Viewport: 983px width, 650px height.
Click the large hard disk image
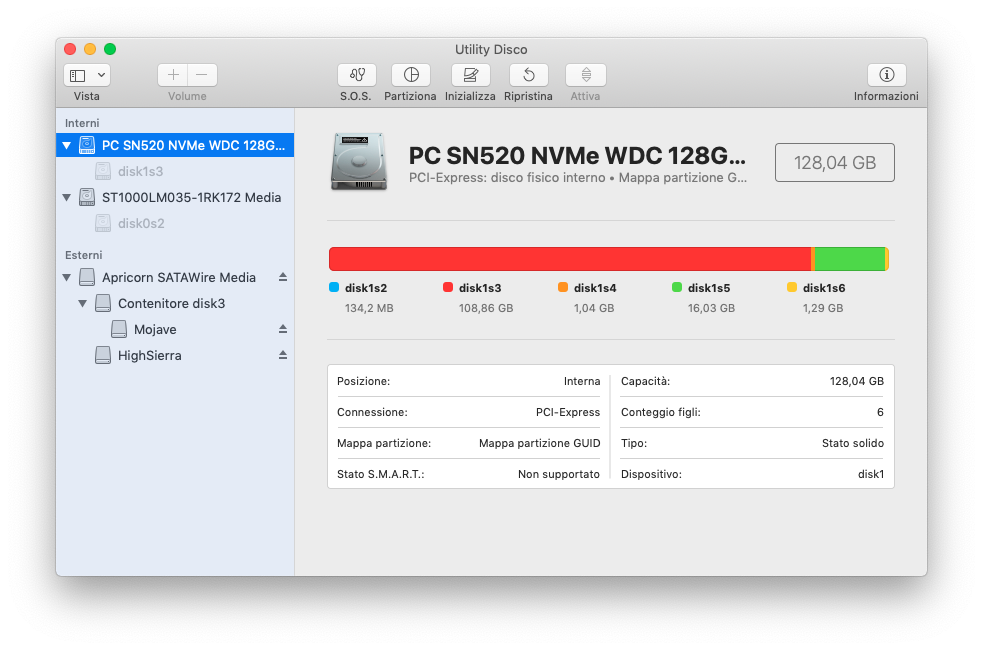coord(359,161)
